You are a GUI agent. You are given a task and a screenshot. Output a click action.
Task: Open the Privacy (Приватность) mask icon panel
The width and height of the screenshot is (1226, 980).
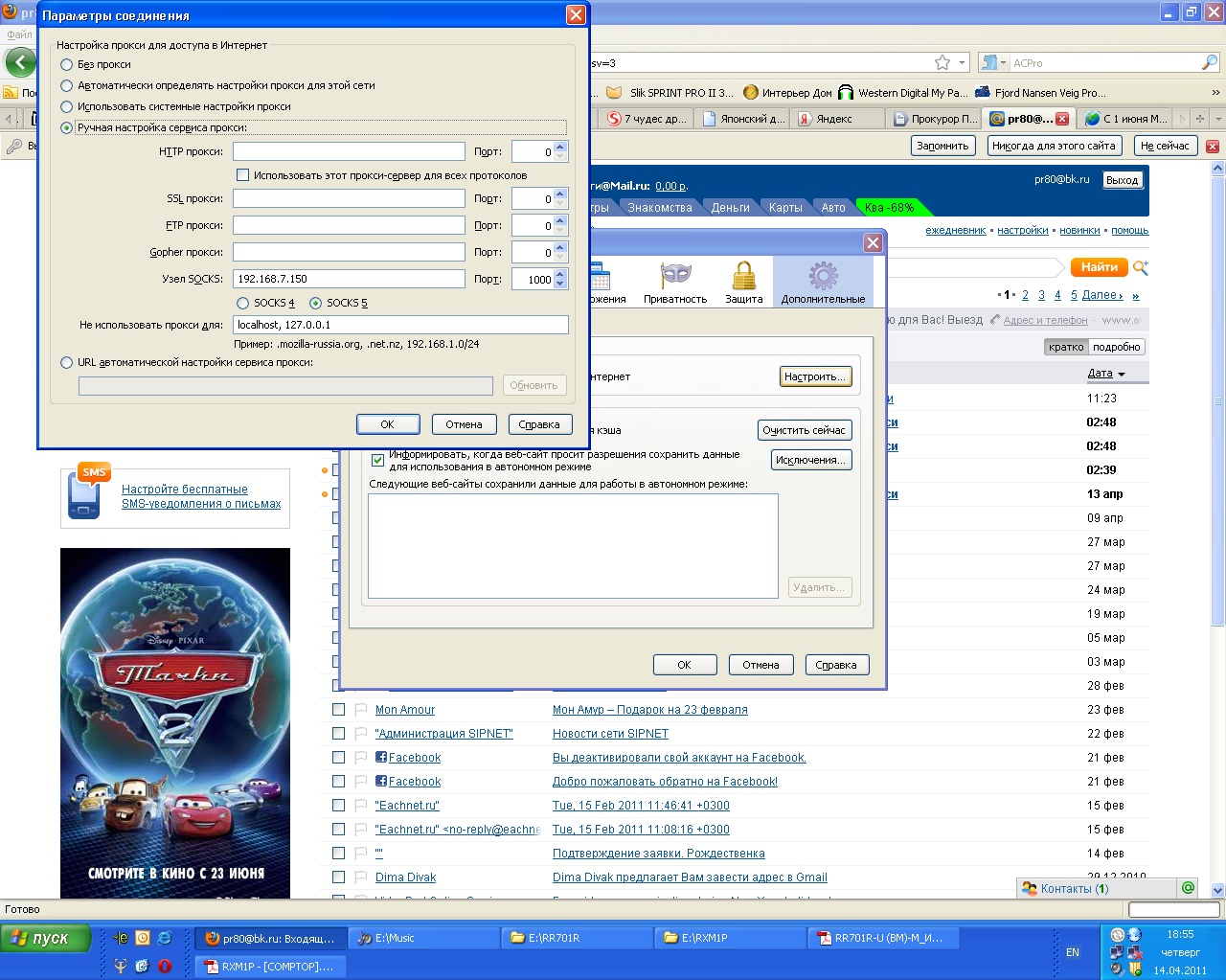(675, 282)
